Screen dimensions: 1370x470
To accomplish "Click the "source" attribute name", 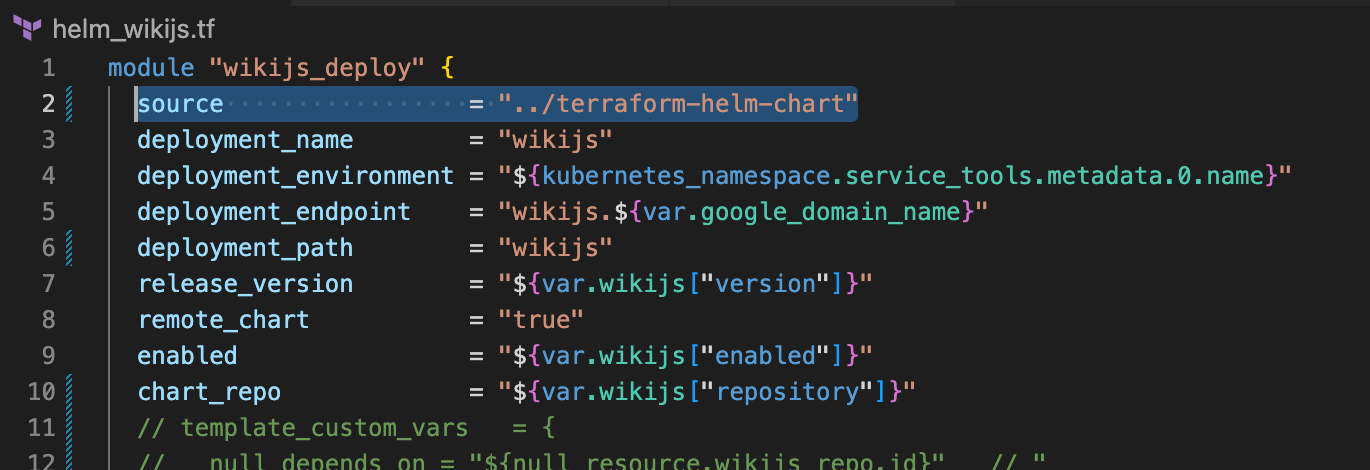I will pos(180,104).
